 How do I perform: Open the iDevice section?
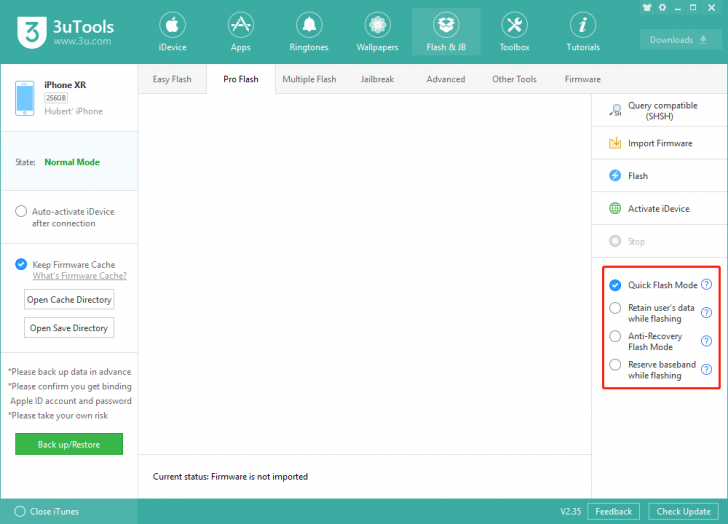172,32
